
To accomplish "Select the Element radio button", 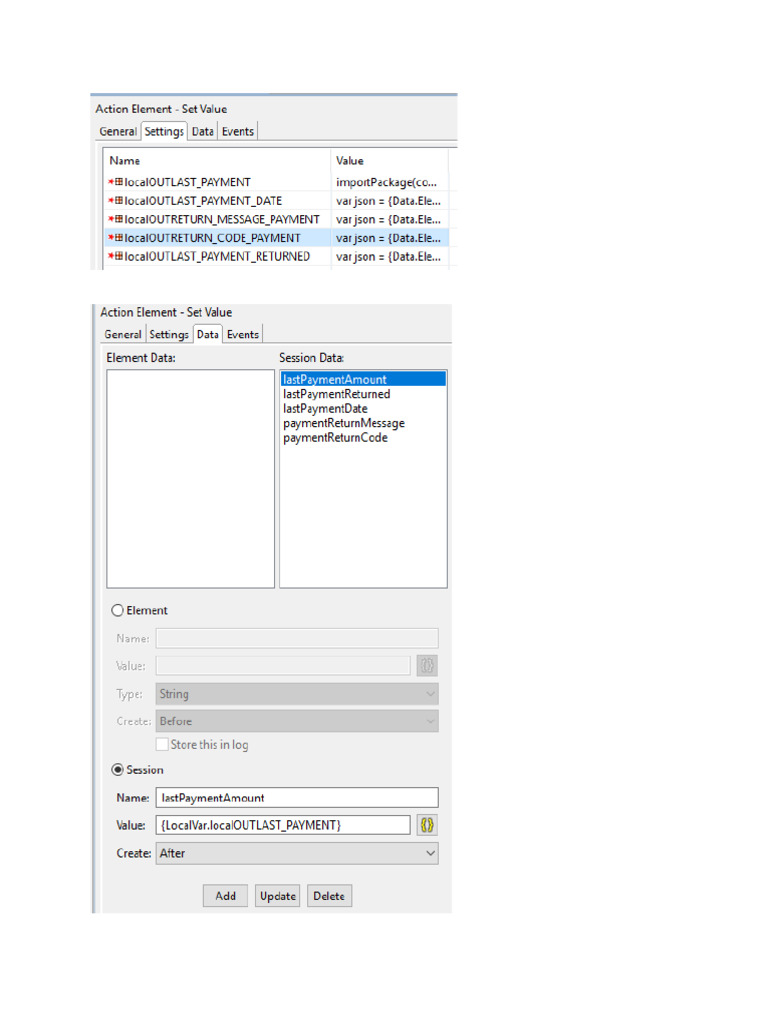I will point(118,610).
